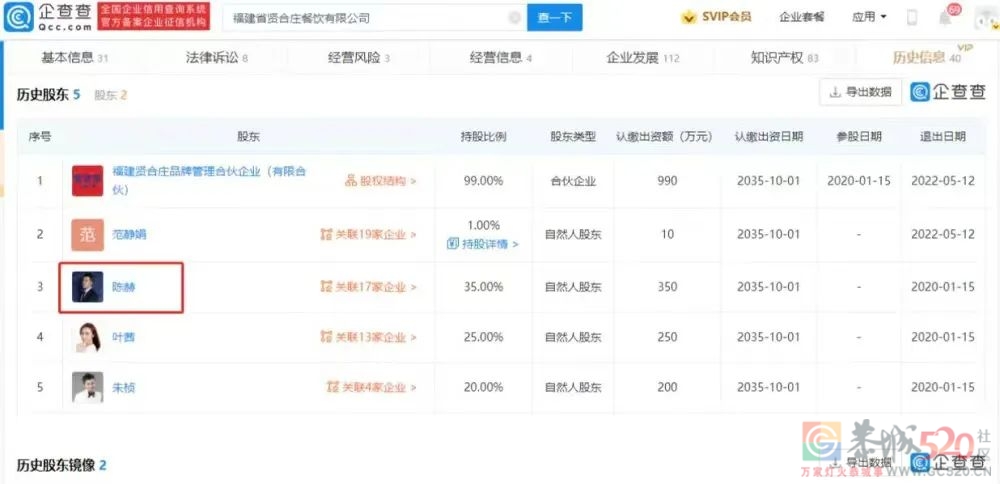Click the photo avatar of 陈赫
Image resolution: width=1000 pixels, height=484 pixels.
click(87, 287)
